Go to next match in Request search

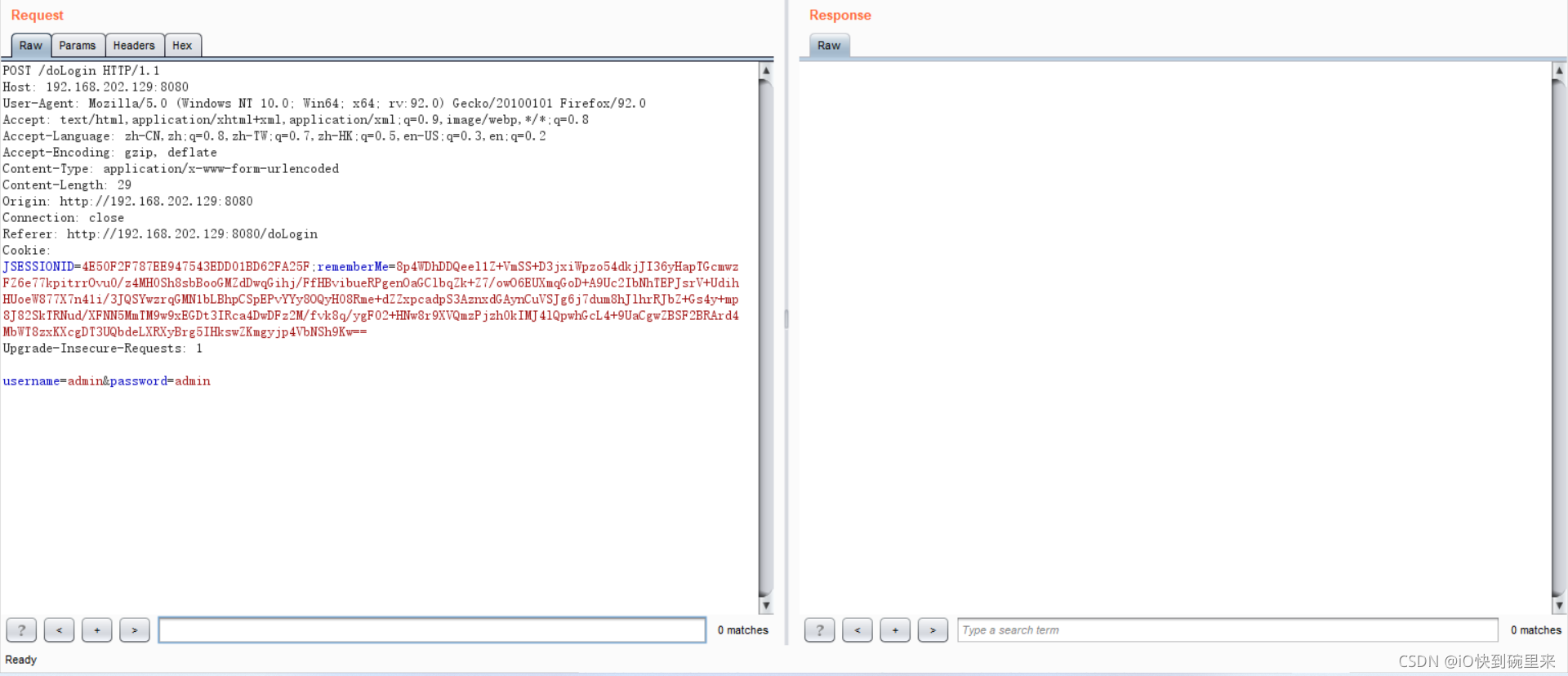(x=134, y=630)
